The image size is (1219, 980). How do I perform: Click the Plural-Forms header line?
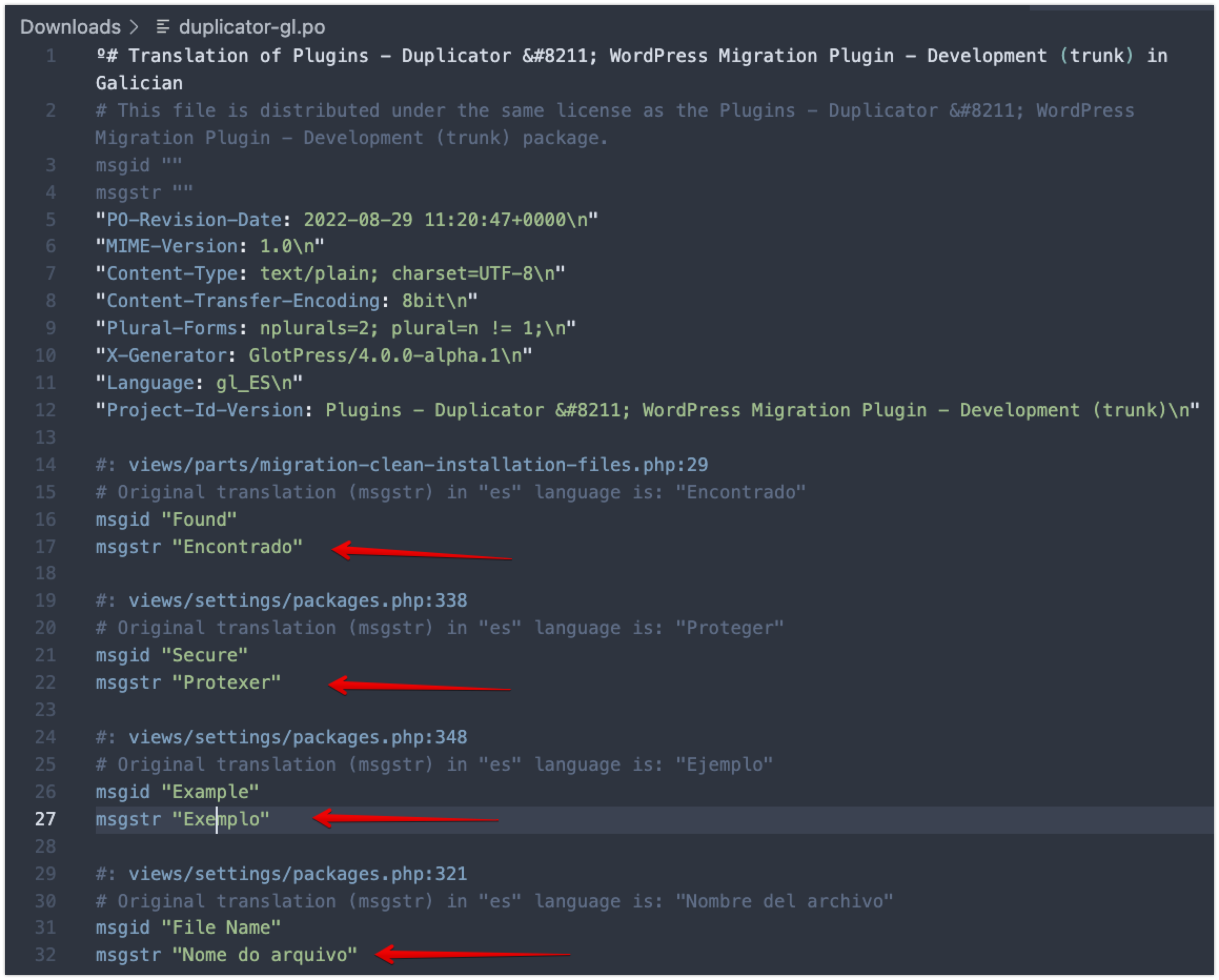coord(336,328)
